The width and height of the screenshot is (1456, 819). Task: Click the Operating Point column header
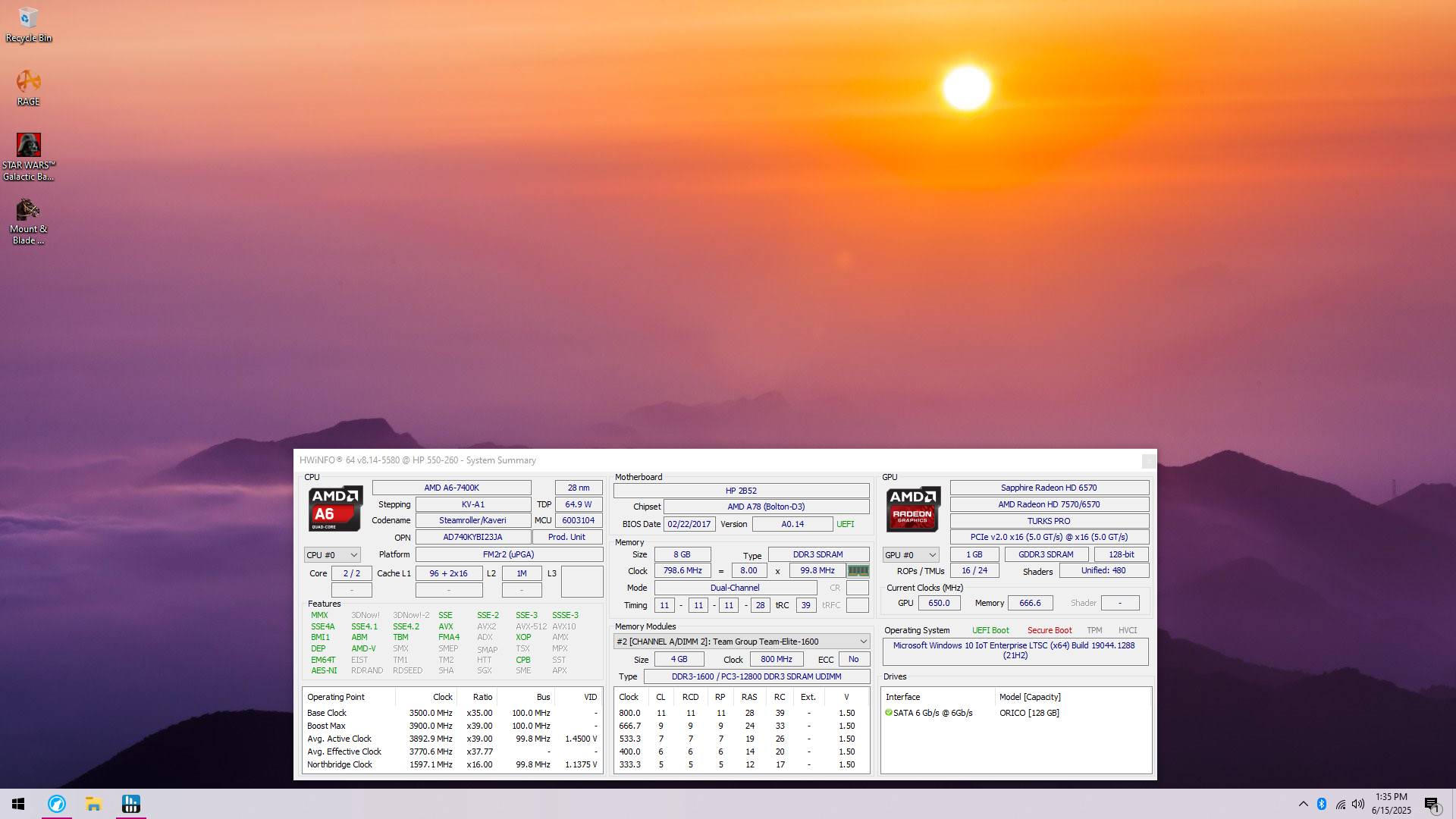click(x=336, y=697)
